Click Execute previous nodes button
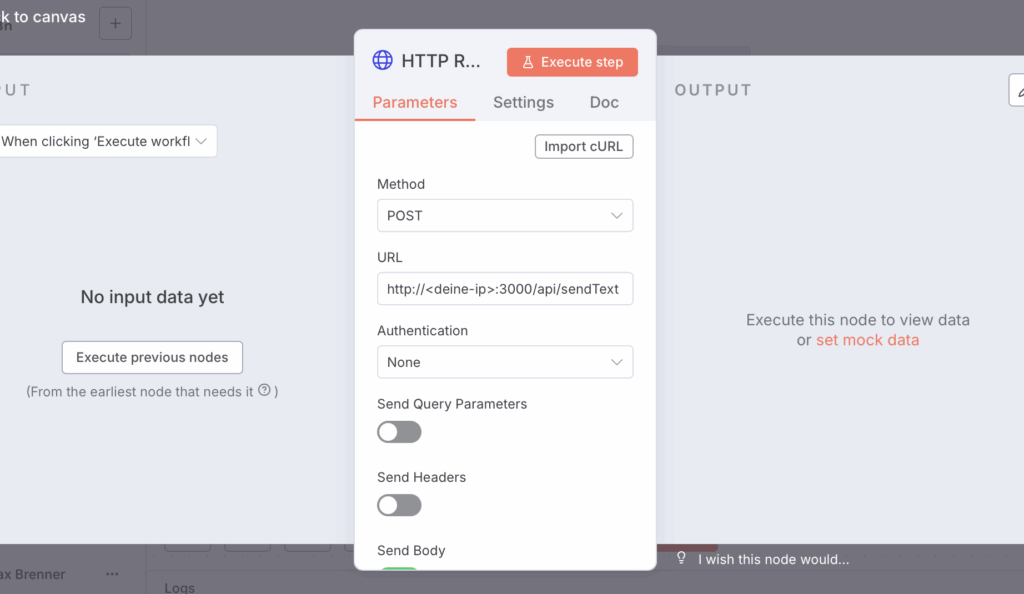 pos(152,357)
